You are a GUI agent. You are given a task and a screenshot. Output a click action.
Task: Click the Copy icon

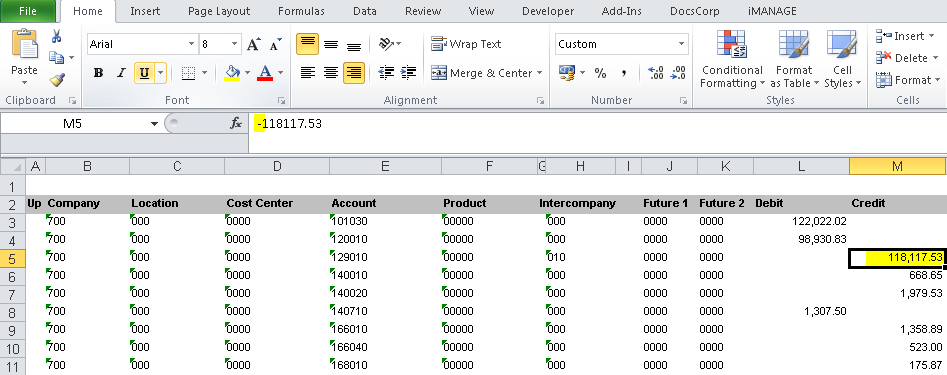pos(56,58)
